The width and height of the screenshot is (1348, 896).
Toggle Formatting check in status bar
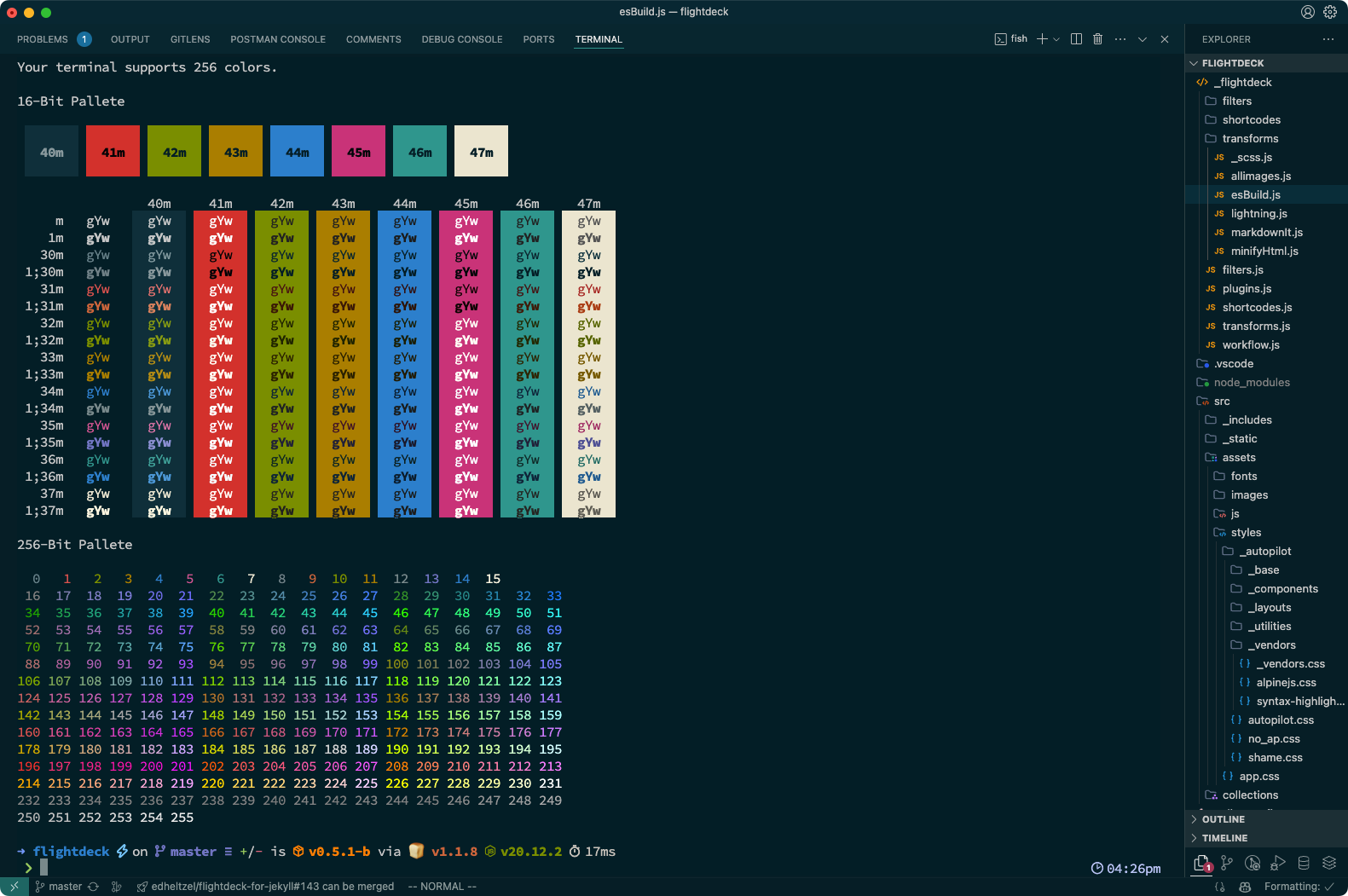(1299, 887)
